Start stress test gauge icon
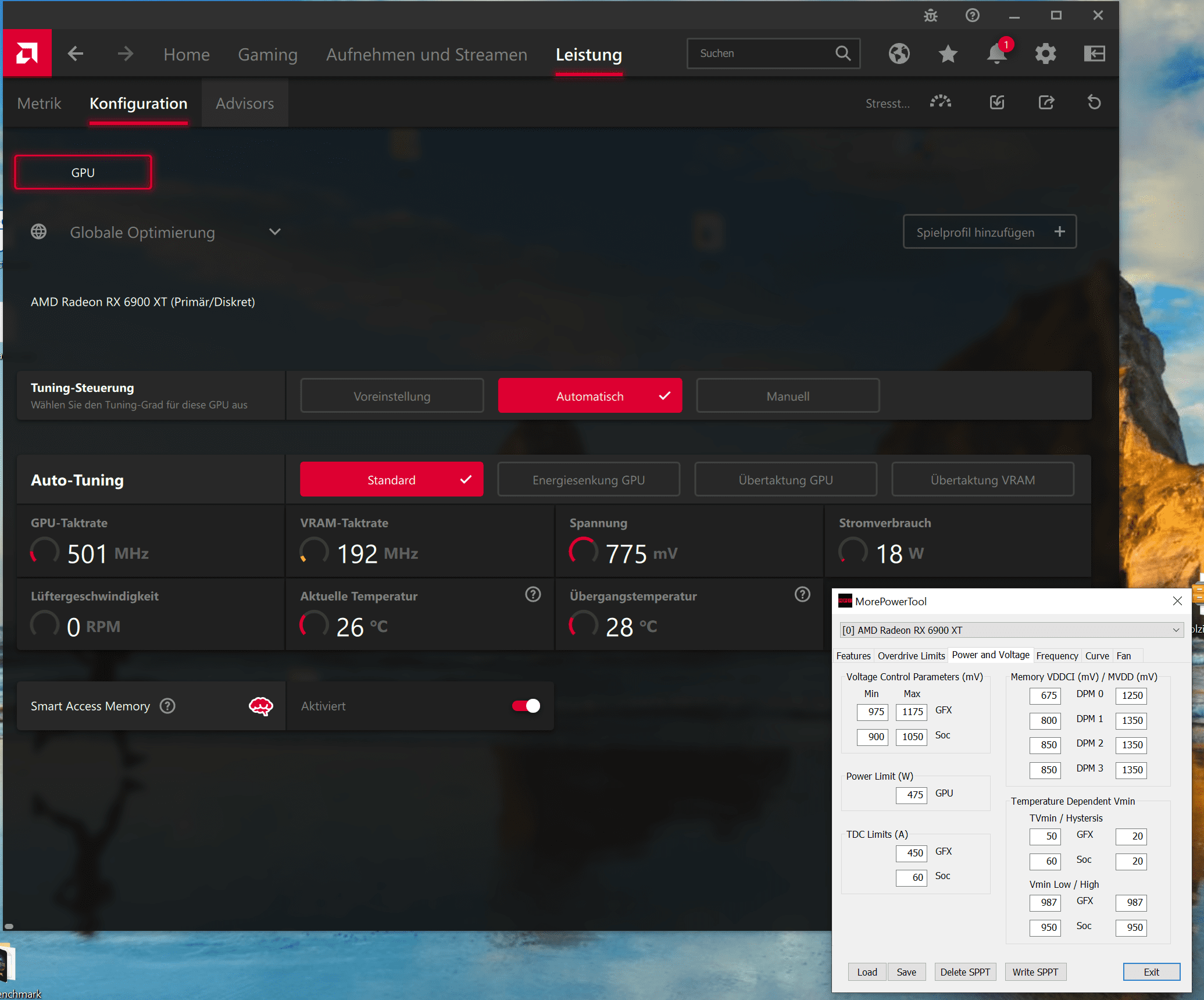Image resolution: width=1204 pixels, height=1000 pixels. (940, 102)
